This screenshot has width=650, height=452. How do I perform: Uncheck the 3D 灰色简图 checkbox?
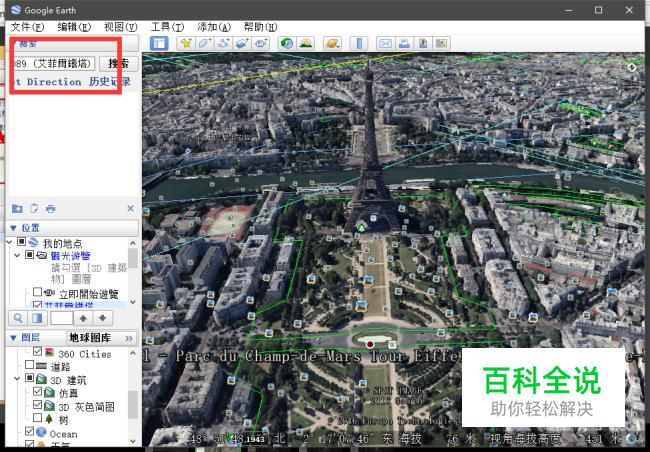37,405
